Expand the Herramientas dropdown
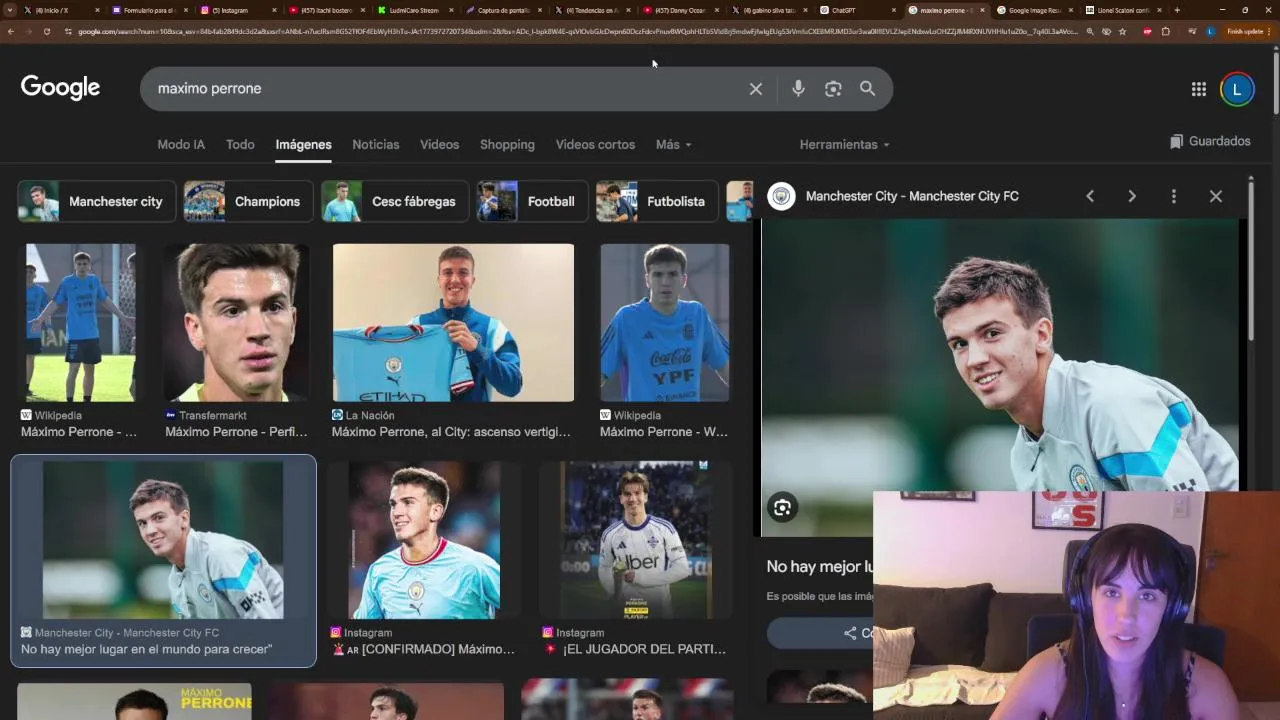Image resolution: width=1280 pixels, height=720 pixels. (x=844, y=145)
